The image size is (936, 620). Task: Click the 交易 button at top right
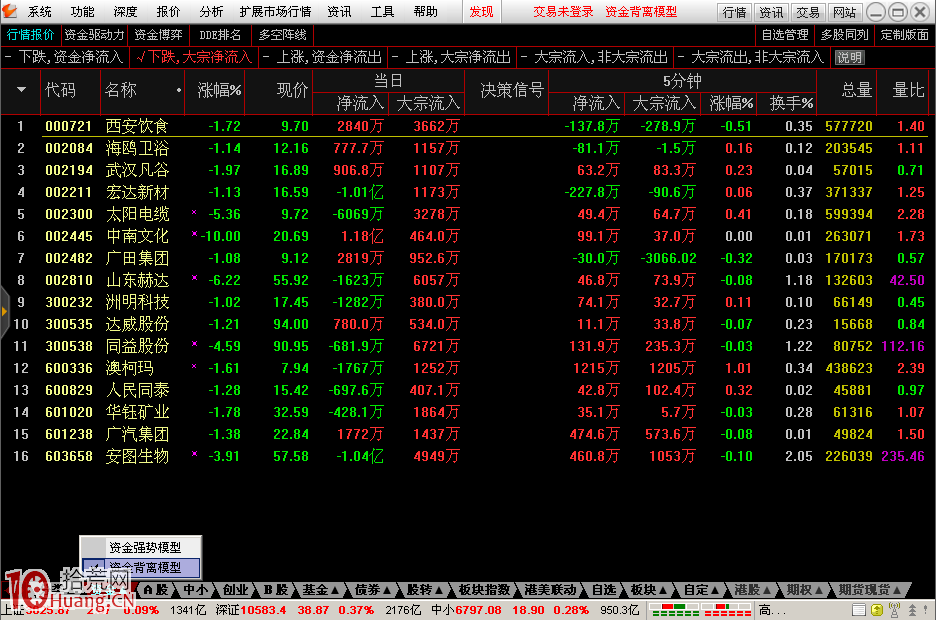click(808, 12)
